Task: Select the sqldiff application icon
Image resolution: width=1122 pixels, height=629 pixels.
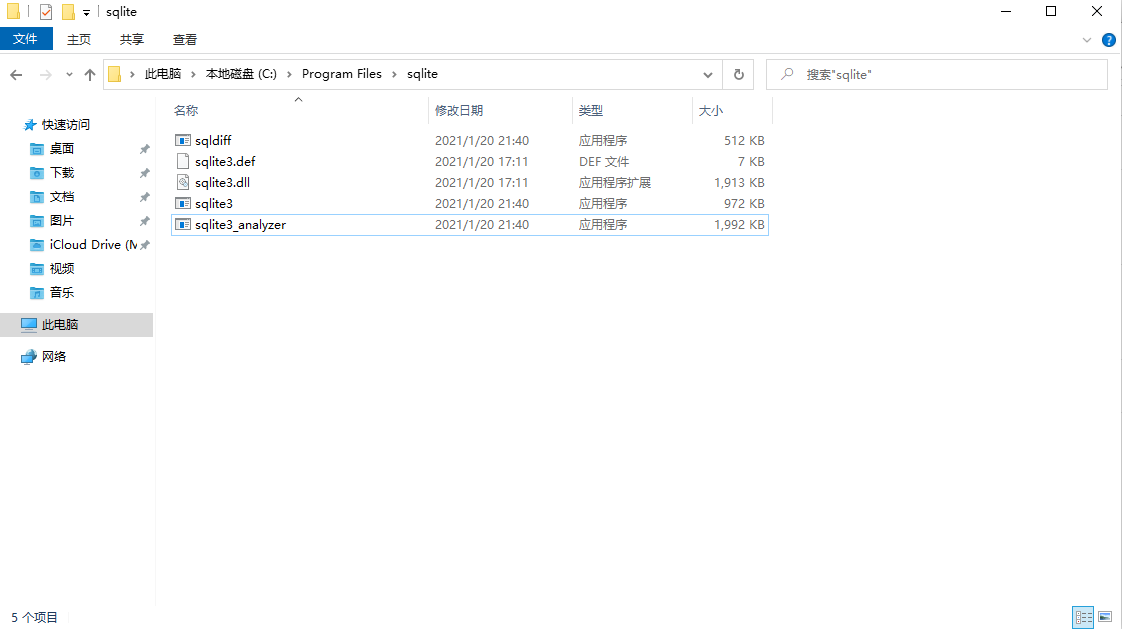Action: [183, 140]
